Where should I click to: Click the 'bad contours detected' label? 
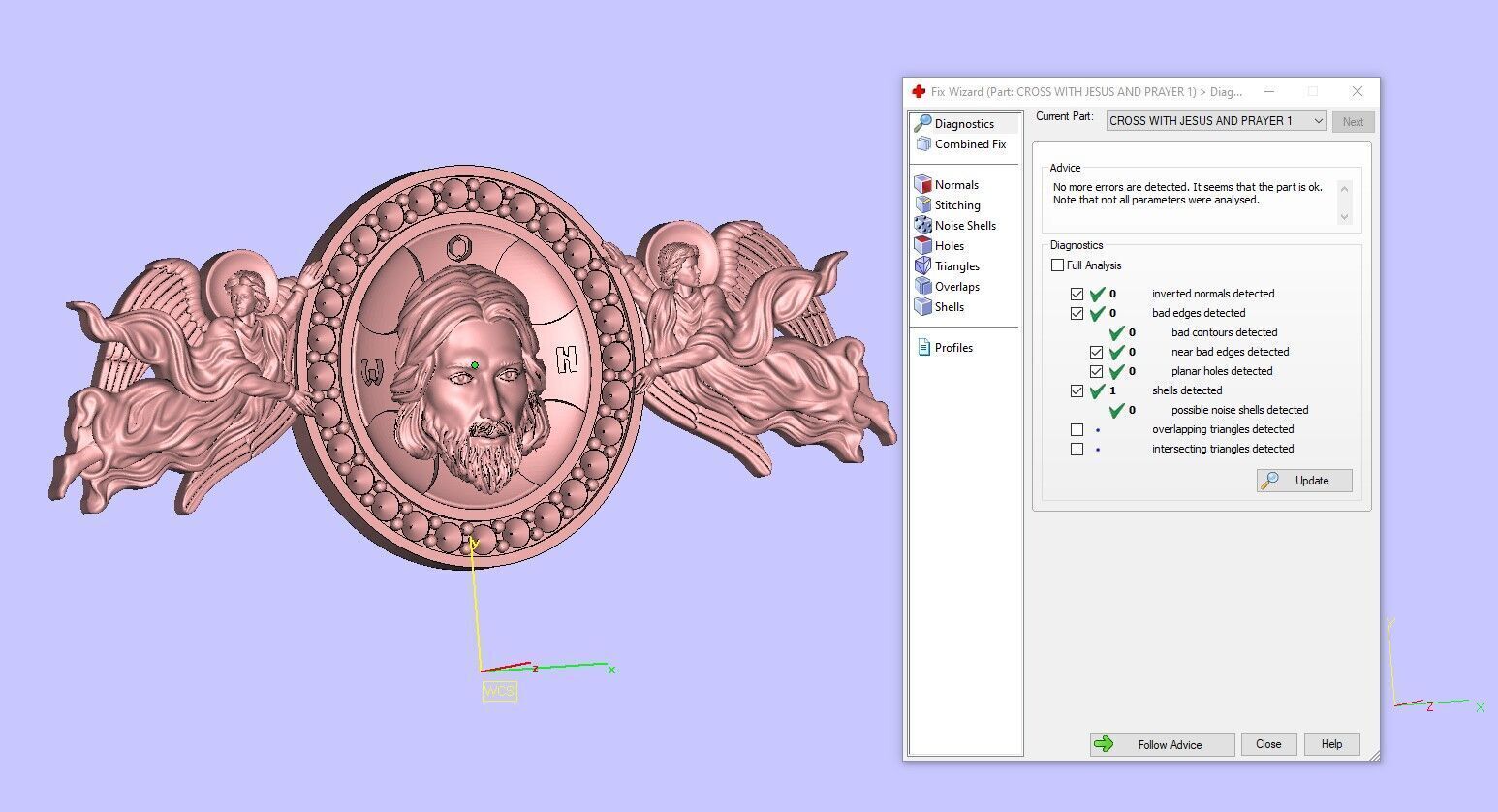tap(1224, 332)
